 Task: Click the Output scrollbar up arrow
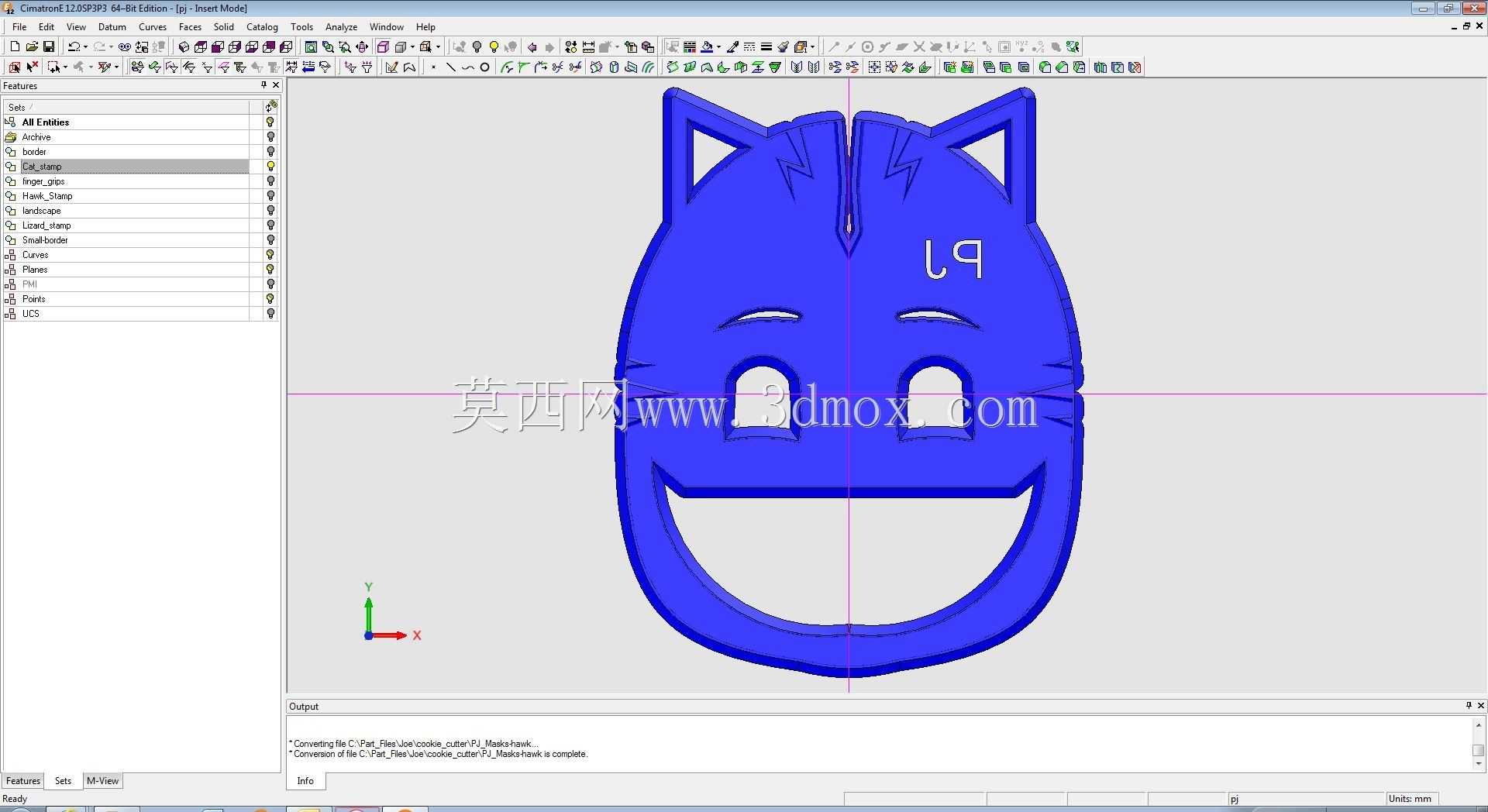coord(1479,725)
